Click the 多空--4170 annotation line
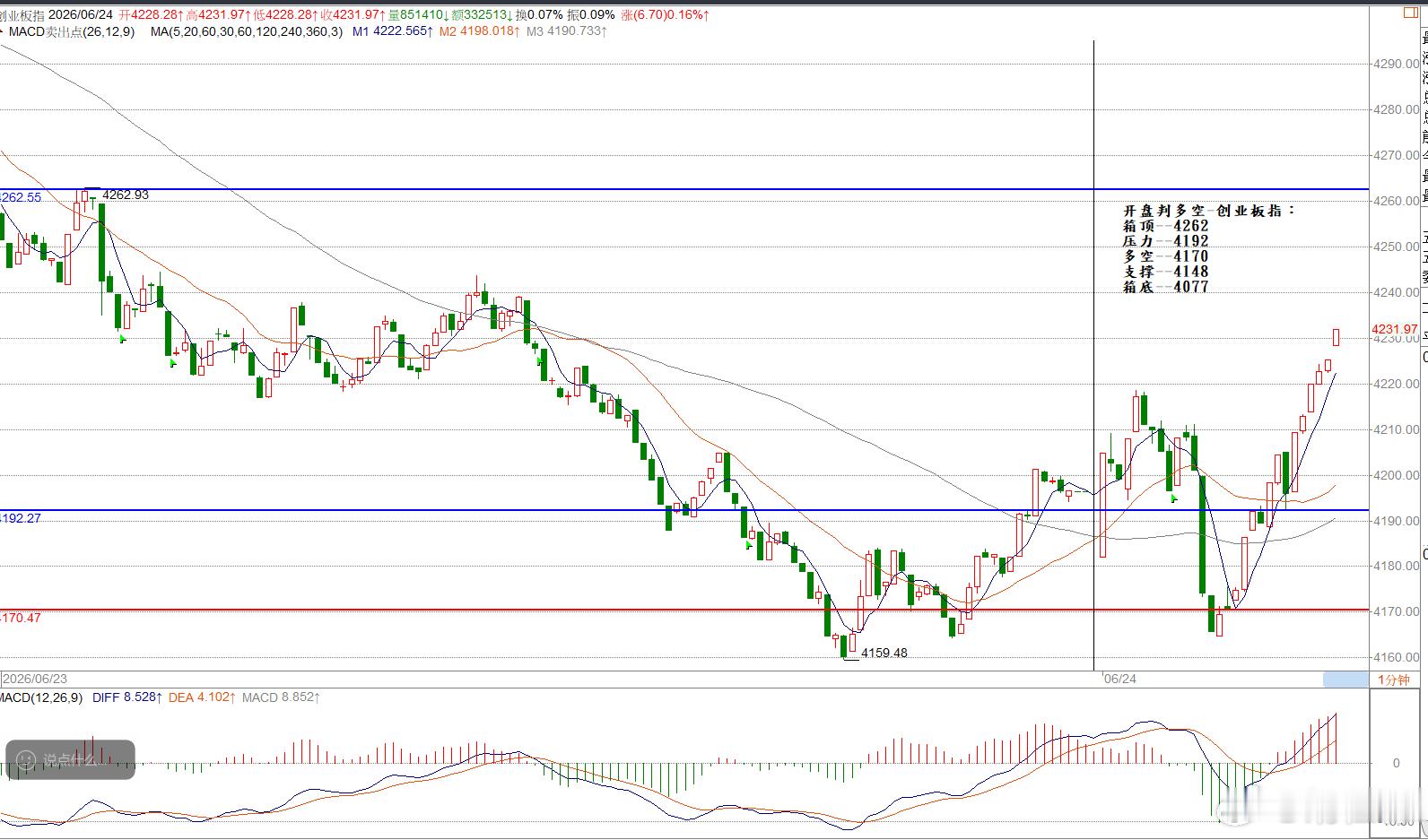 [1166, 256]
